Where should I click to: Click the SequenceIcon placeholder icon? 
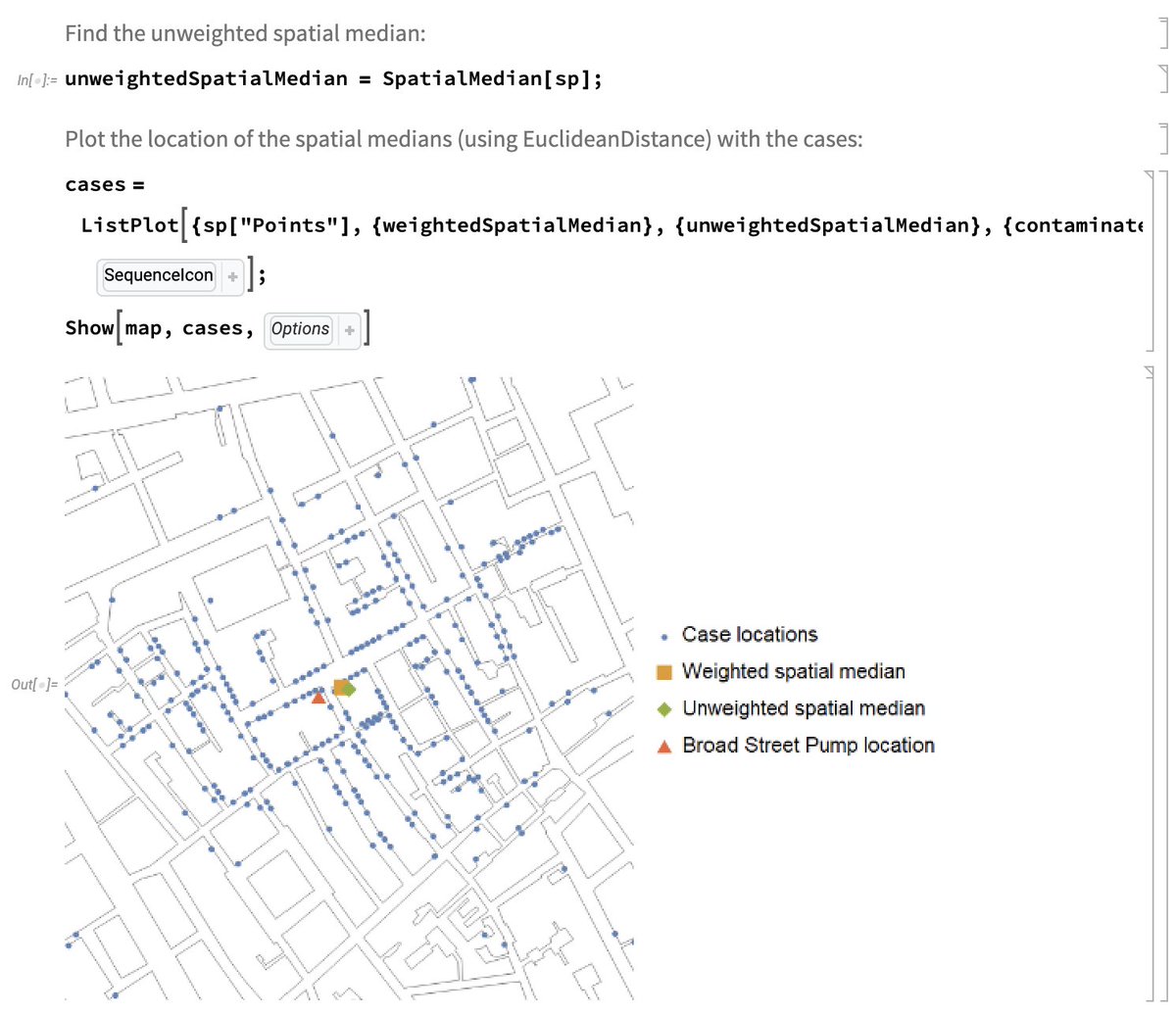point(158,275)
